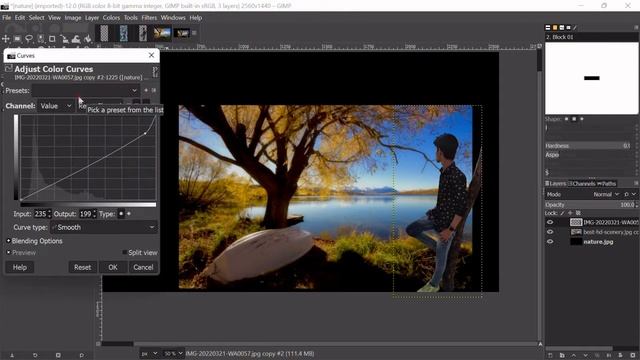Toggle lock position icon in Layers
Image resolution: width=640 pixels, height=360 pixels.
(570, 213)
